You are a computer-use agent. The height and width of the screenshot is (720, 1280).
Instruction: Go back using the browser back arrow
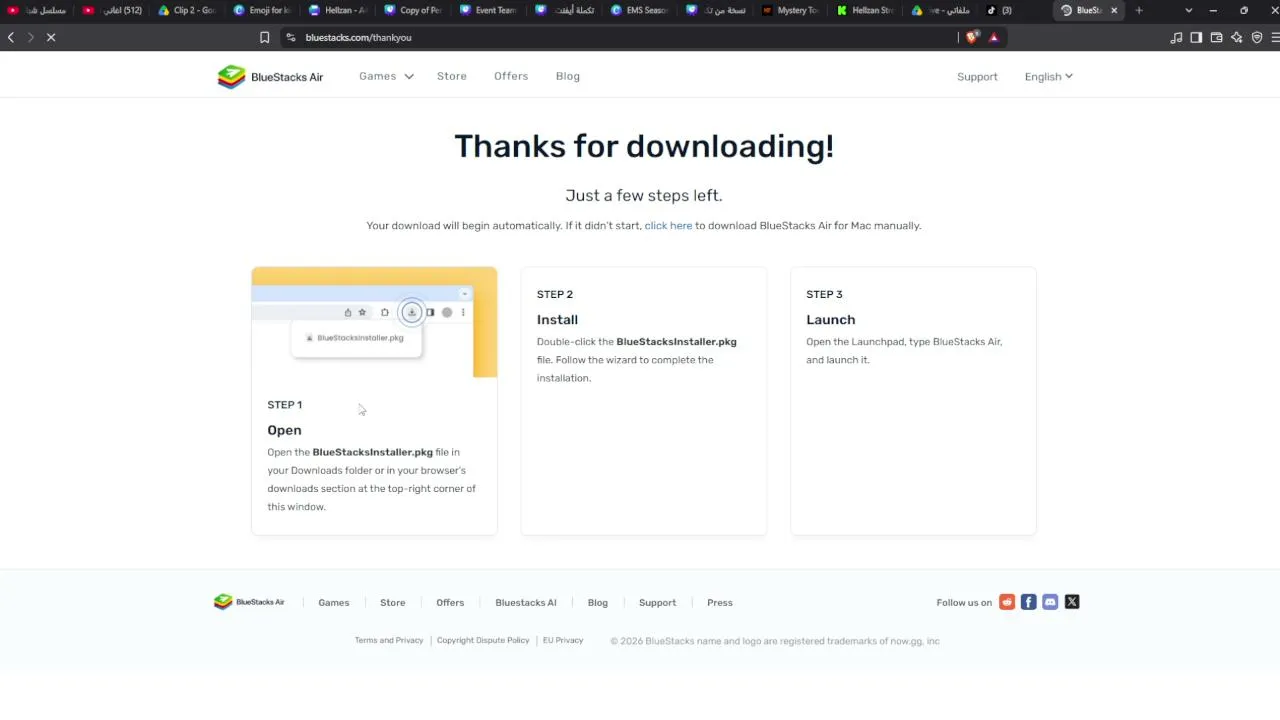pos(11,37)
